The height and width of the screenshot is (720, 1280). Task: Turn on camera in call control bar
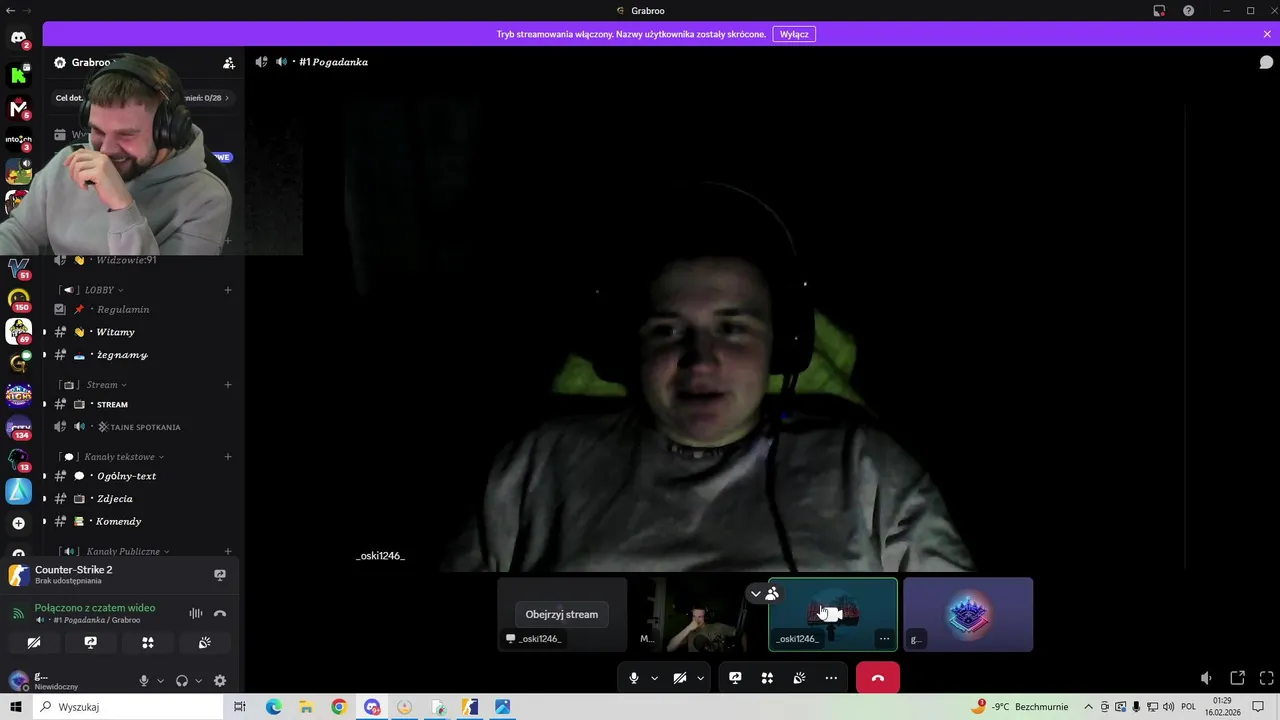680,678
